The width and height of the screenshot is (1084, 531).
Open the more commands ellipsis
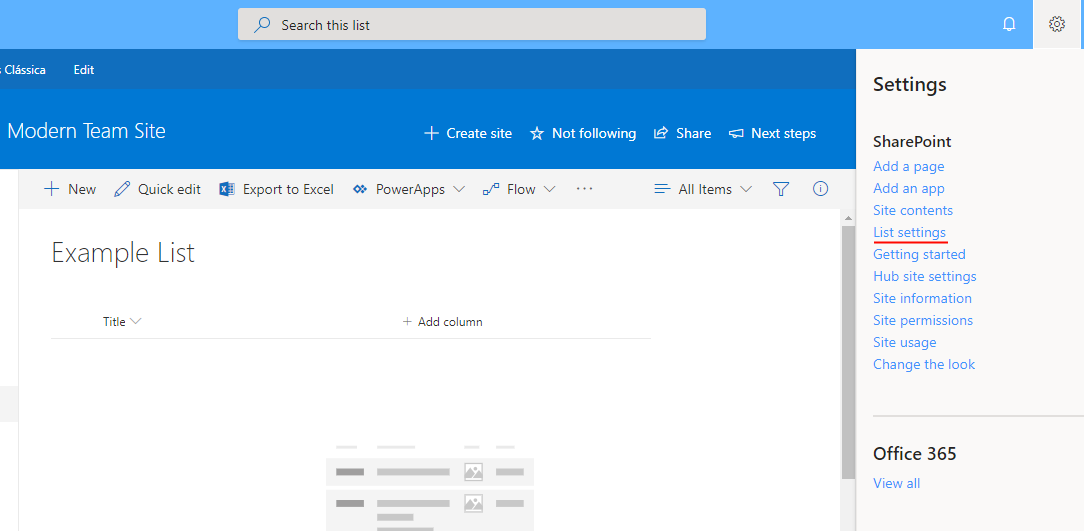pyautogui.click(x=585, y=188)
